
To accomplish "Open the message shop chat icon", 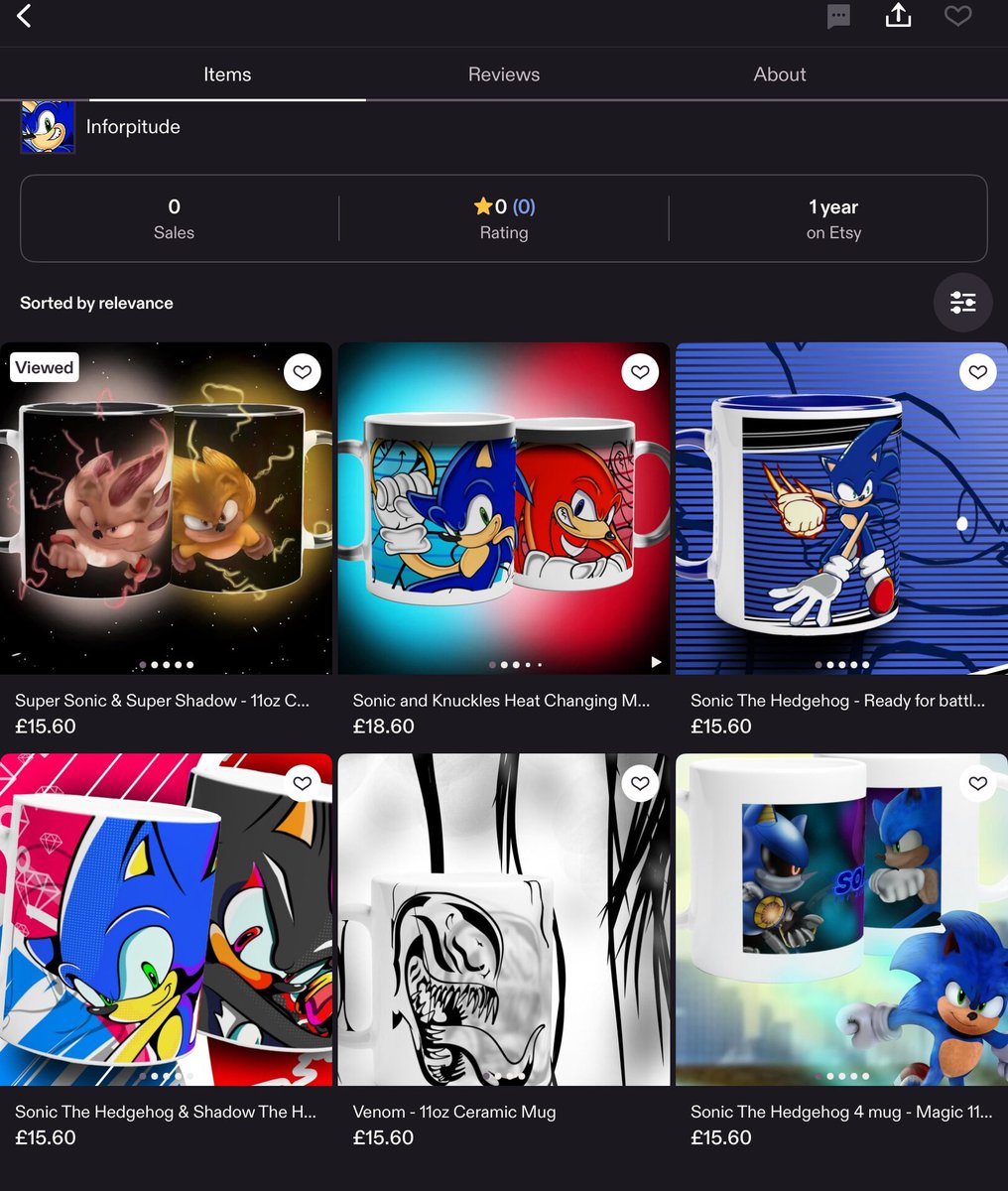I will (838, 16).
